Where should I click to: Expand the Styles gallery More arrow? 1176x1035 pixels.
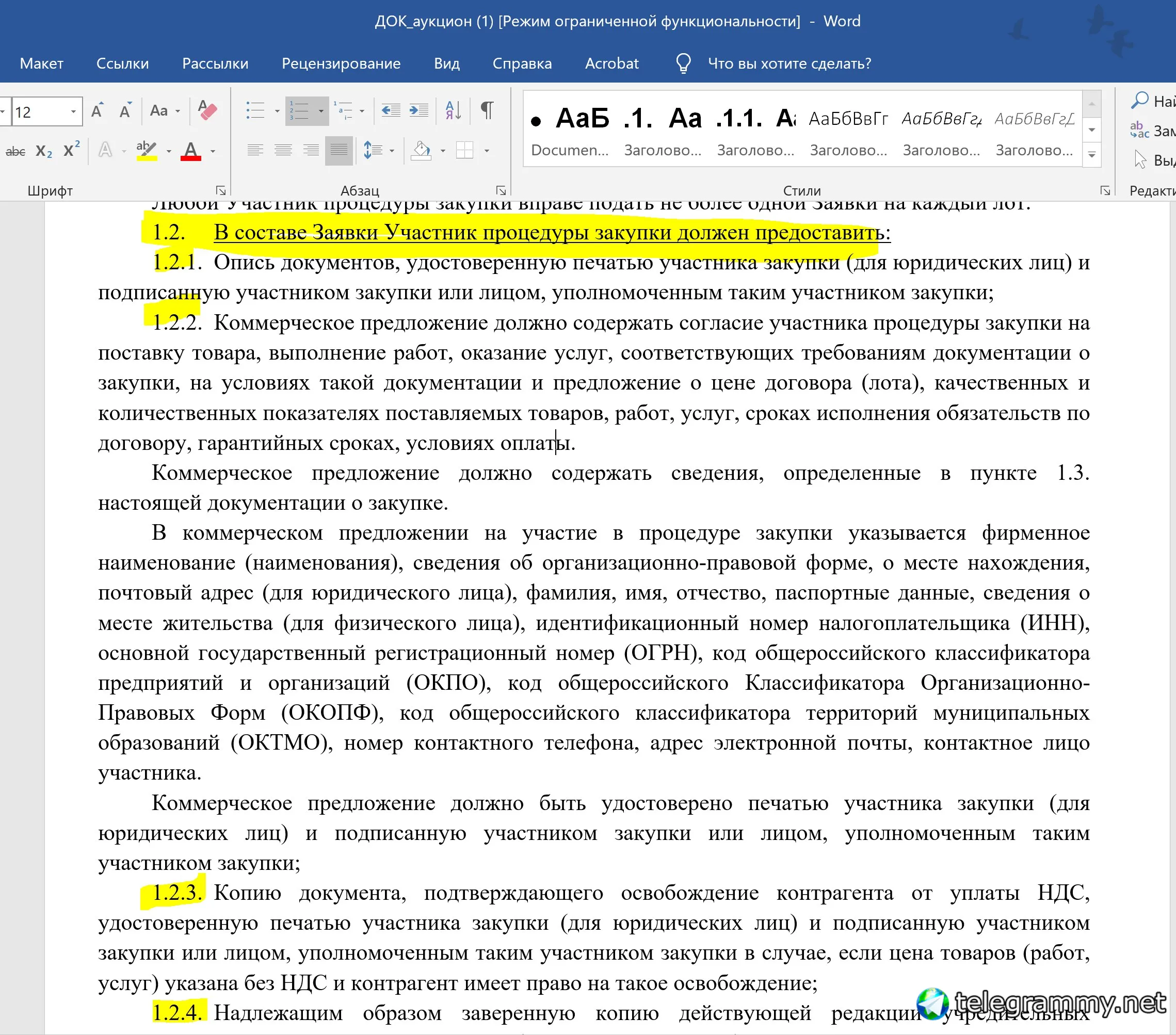coord(1091,155)
